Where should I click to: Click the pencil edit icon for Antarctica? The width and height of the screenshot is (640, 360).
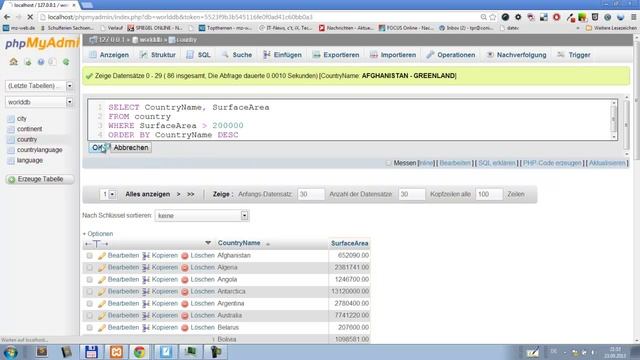(x=102, y=292)
